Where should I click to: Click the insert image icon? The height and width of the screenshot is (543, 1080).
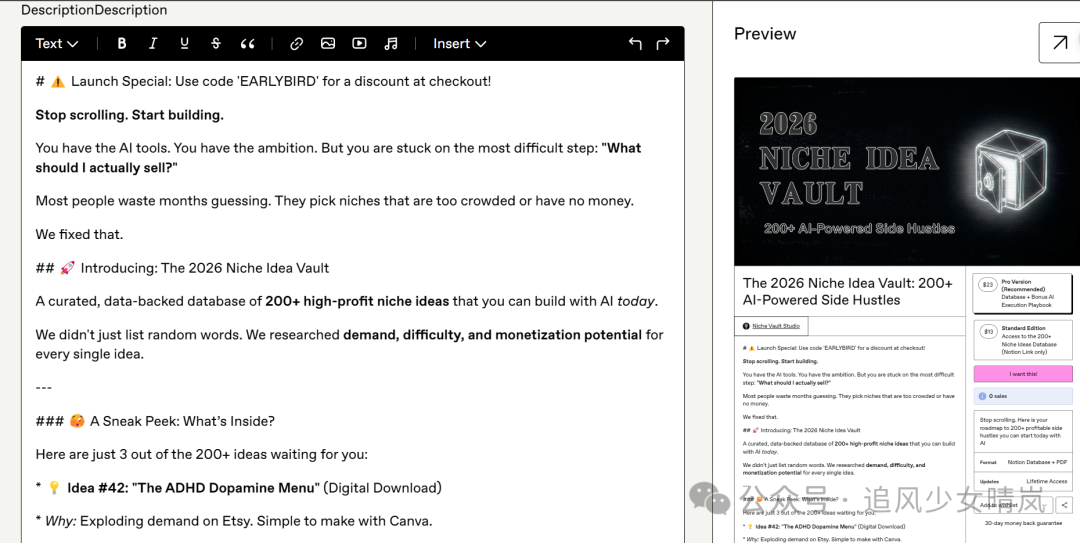[x=328, y=43]
